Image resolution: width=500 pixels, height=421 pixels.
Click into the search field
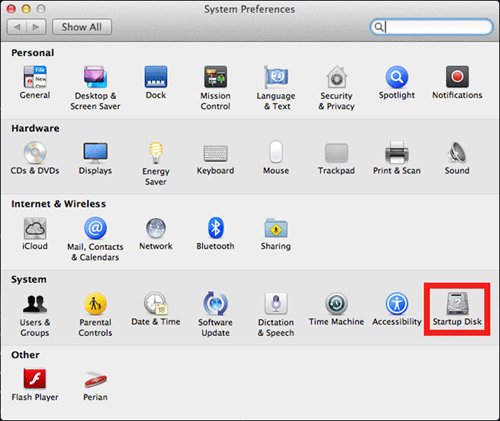coord(431,27)
